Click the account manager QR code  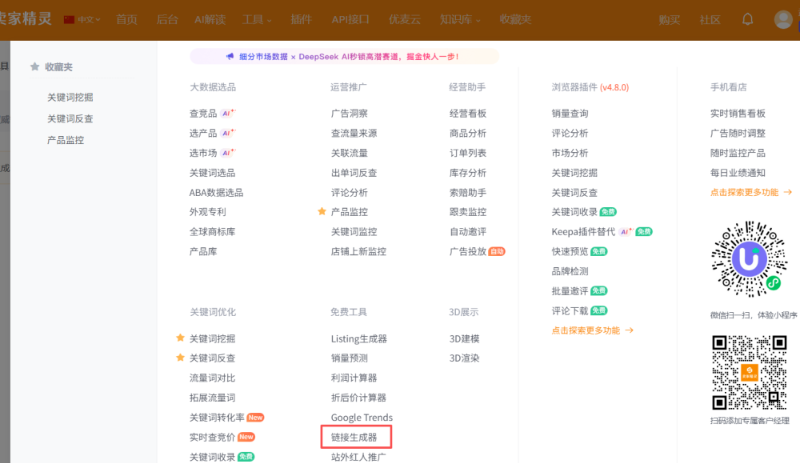pyautogui.click(x=749, y=372)
